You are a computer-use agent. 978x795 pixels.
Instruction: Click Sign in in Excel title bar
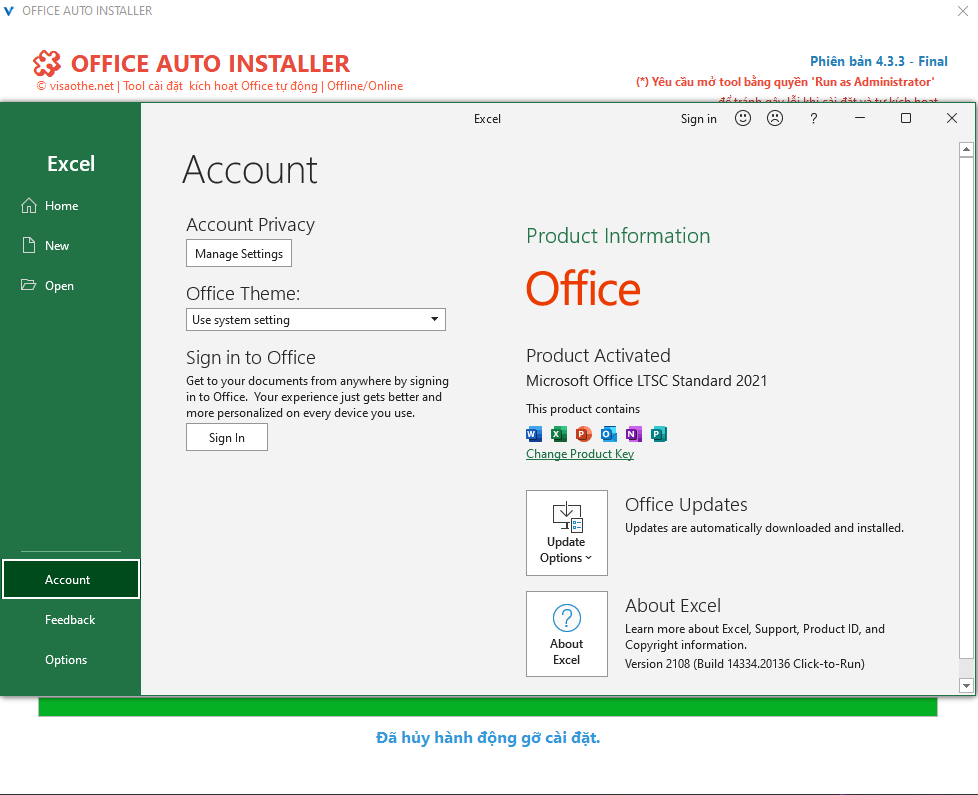[x=699, y=118]
